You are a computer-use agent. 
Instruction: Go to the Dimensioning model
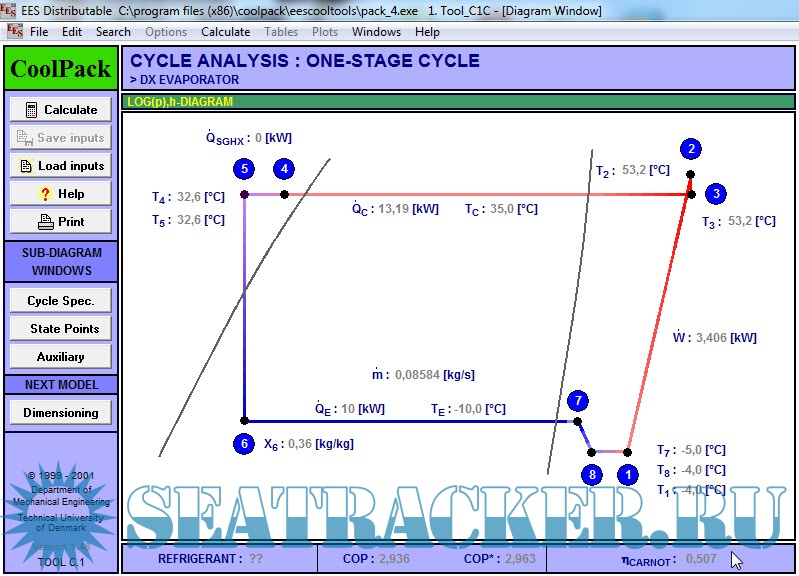(61, 413)
